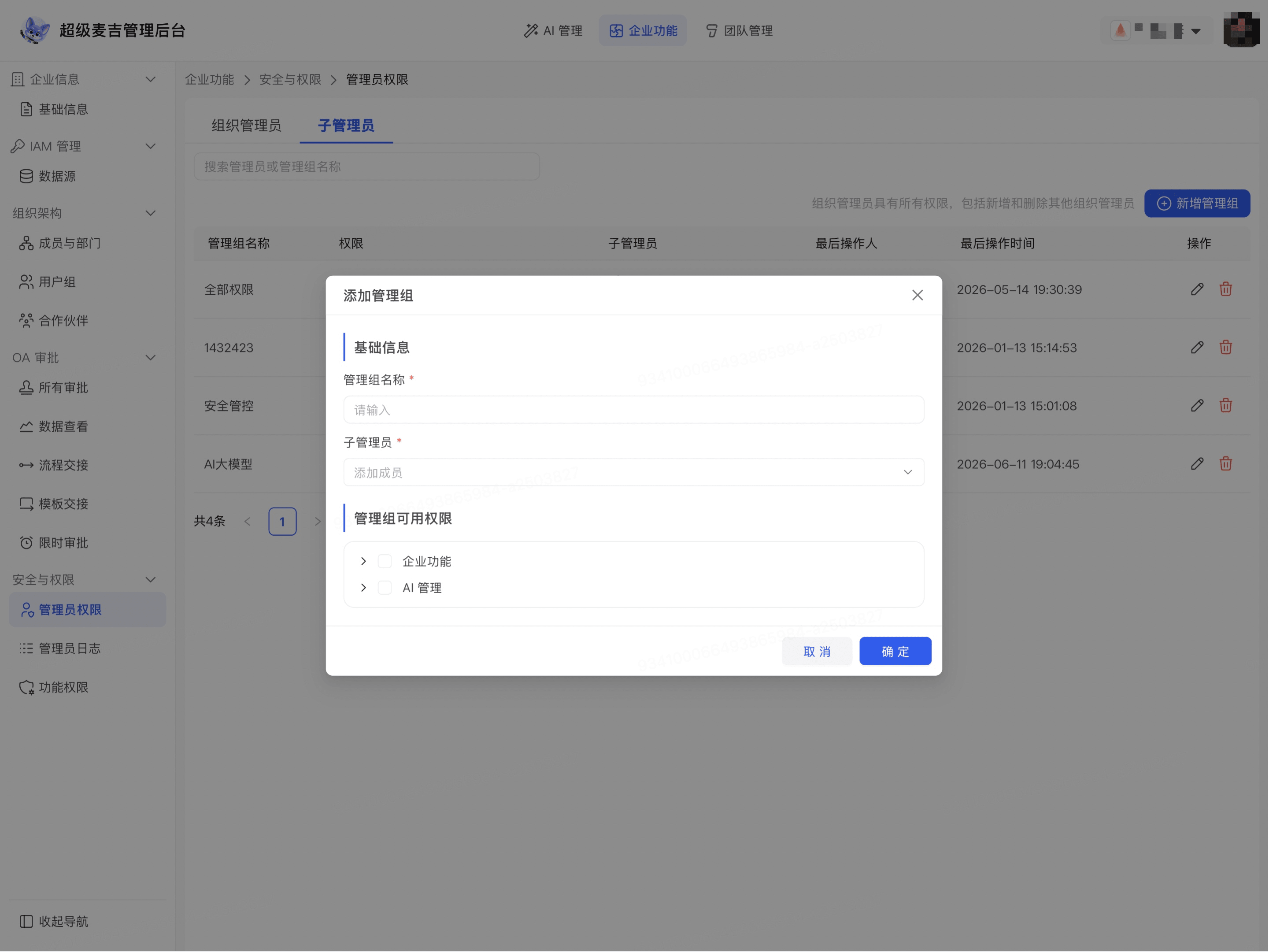This screenshot has width=1269, height=952.
Task: Open 所有审批 sidebar item
Action: (87, 388)
